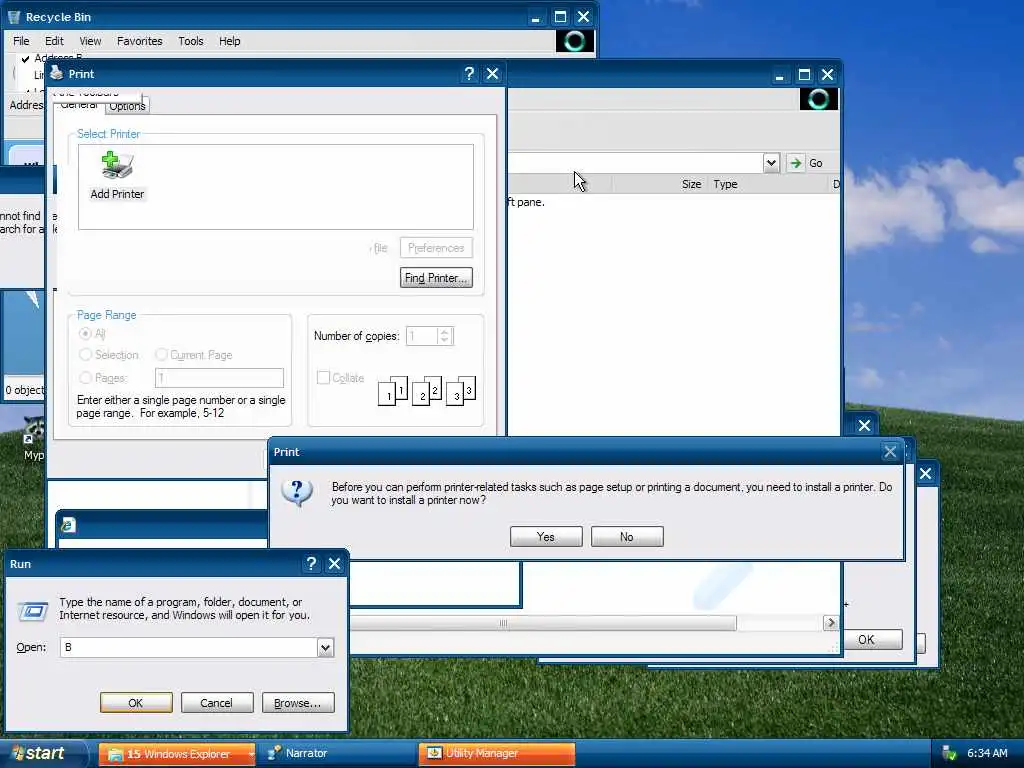This screenshot has height=768, width=1024.
Task: Increase the number of copies spinner
Action: 445,332
